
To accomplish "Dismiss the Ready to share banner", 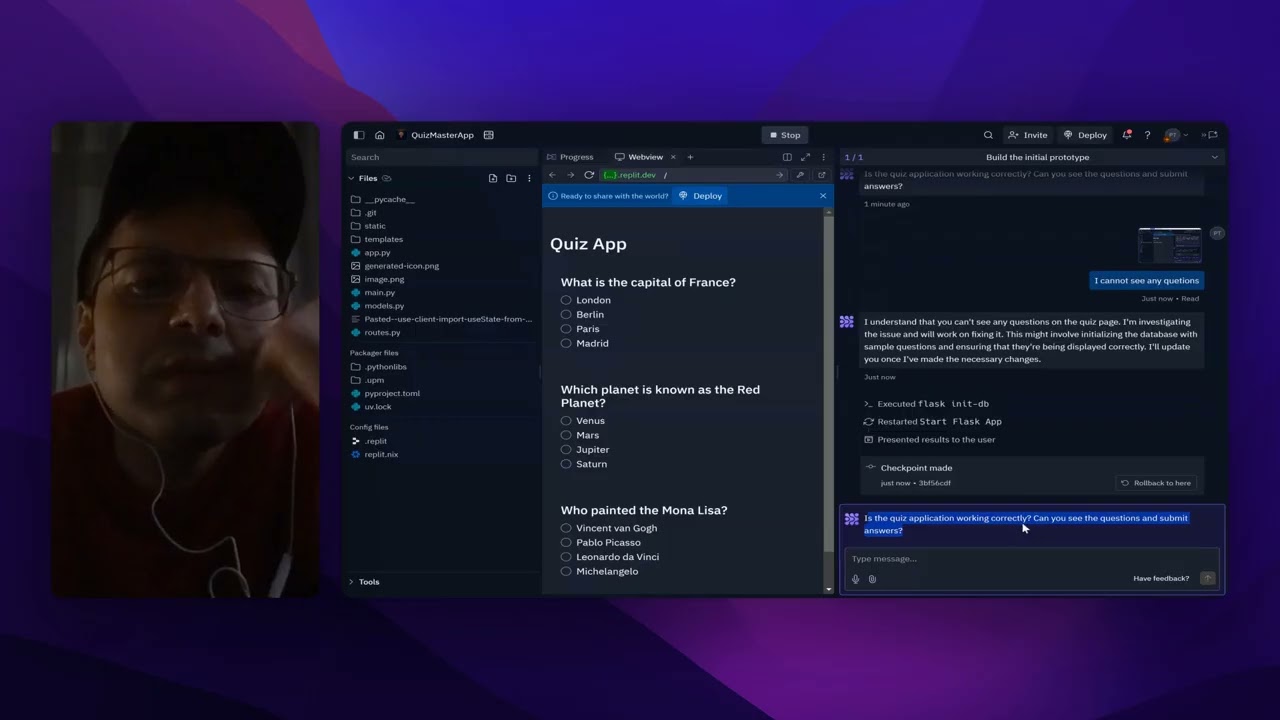I will (823, 196).
